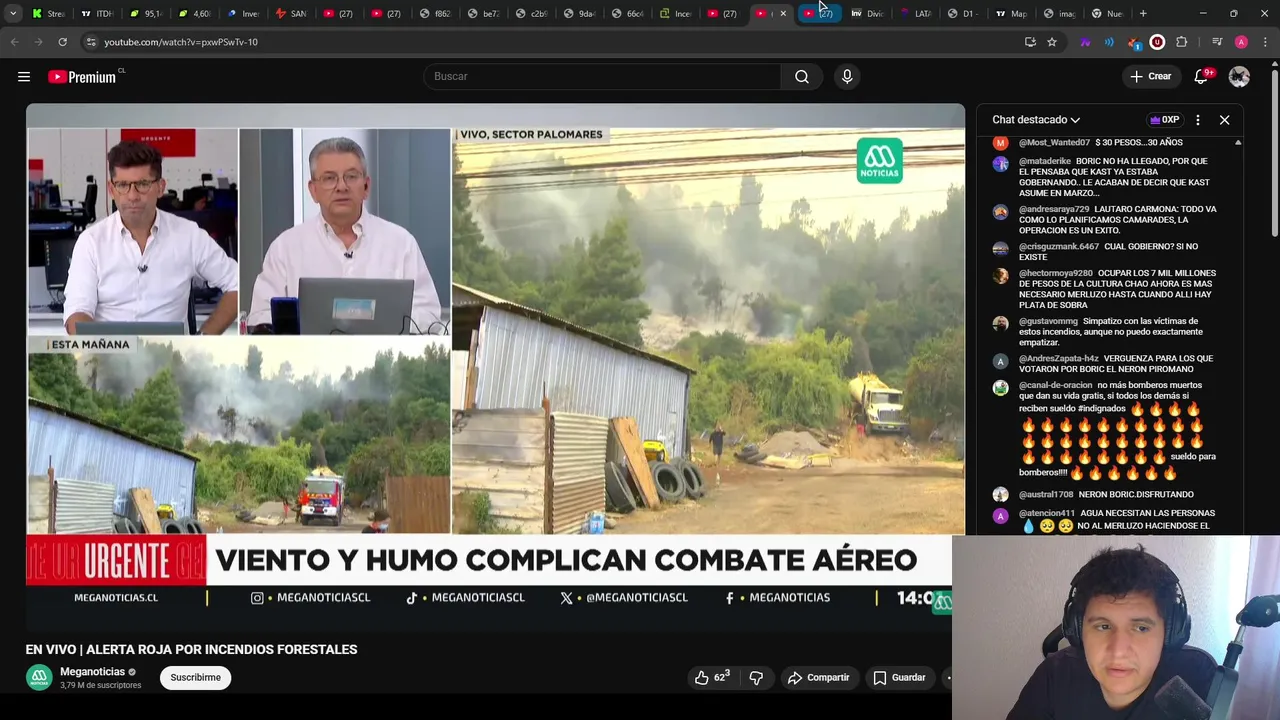Screen dimensions: 1280x720
Task: Open the blue sound-wave extension icon
Action: 1109,42
